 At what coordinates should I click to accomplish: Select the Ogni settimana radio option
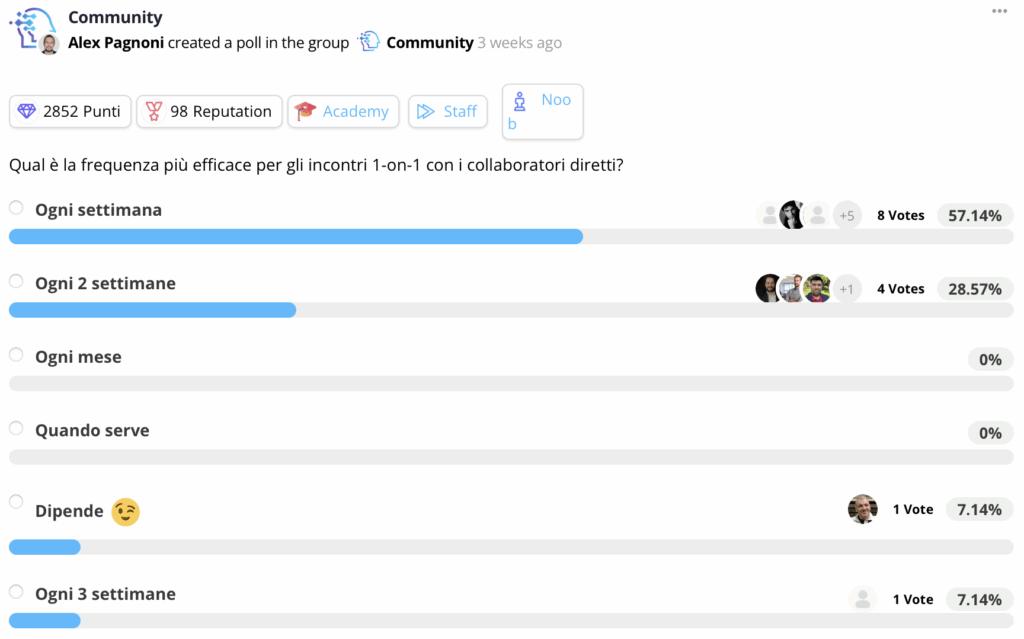pyautogui.click(x=16, y=208)
